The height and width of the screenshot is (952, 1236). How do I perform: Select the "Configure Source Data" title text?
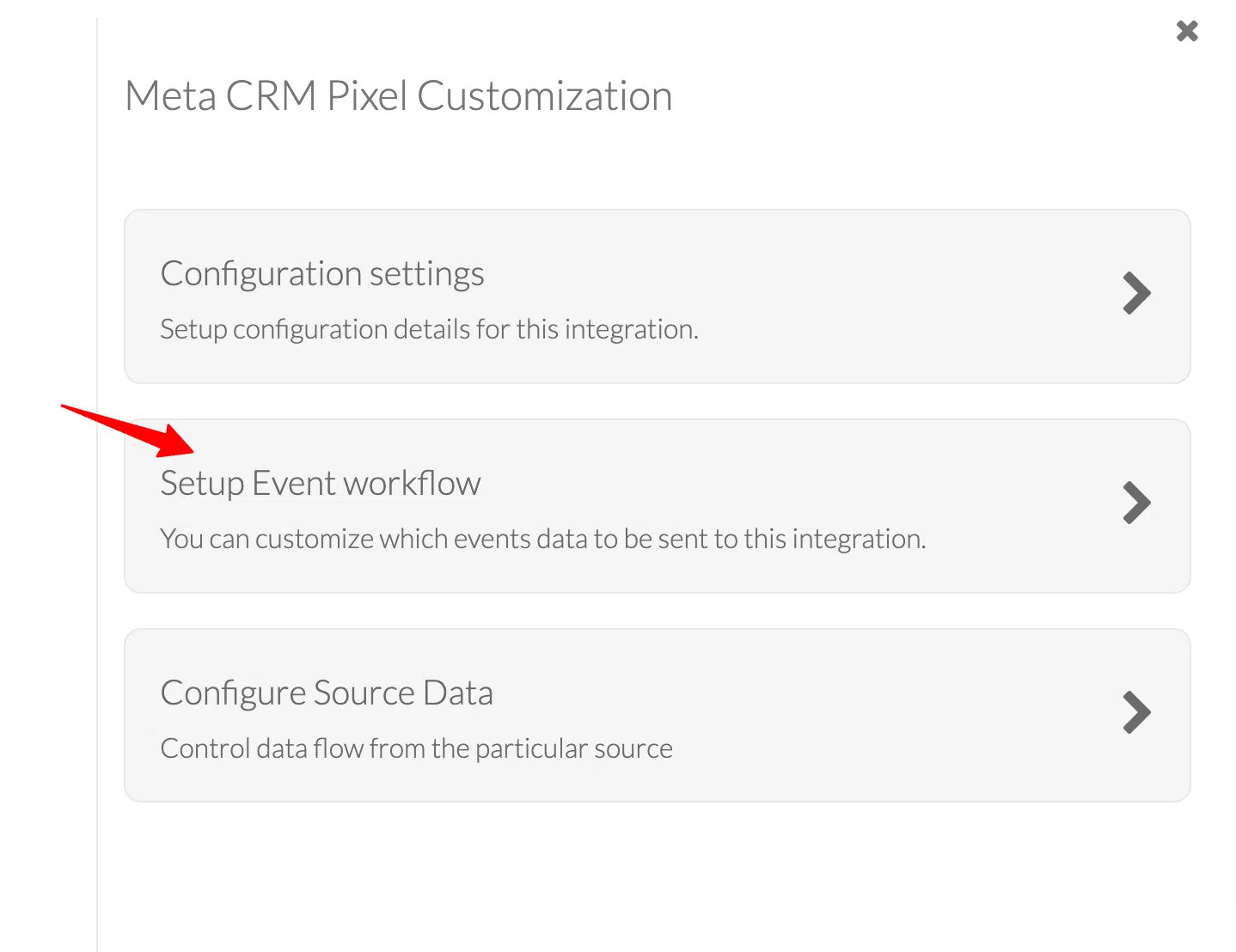click(x=327, y=693)
